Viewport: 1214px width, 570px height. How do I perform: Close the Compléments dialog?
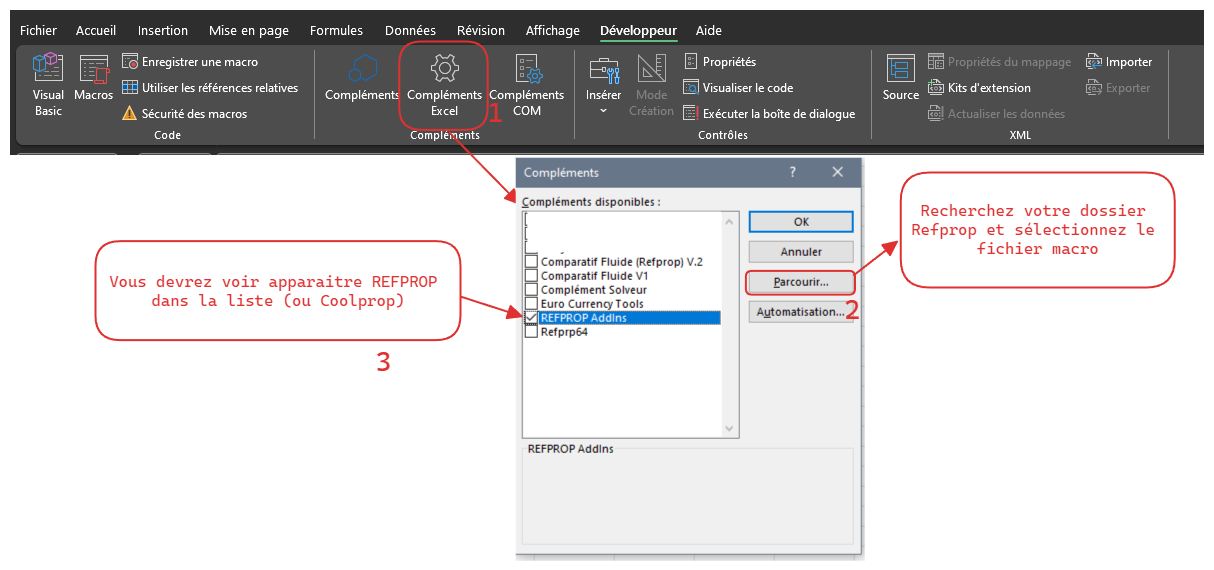pyautogui.click(x=838, y=172)
